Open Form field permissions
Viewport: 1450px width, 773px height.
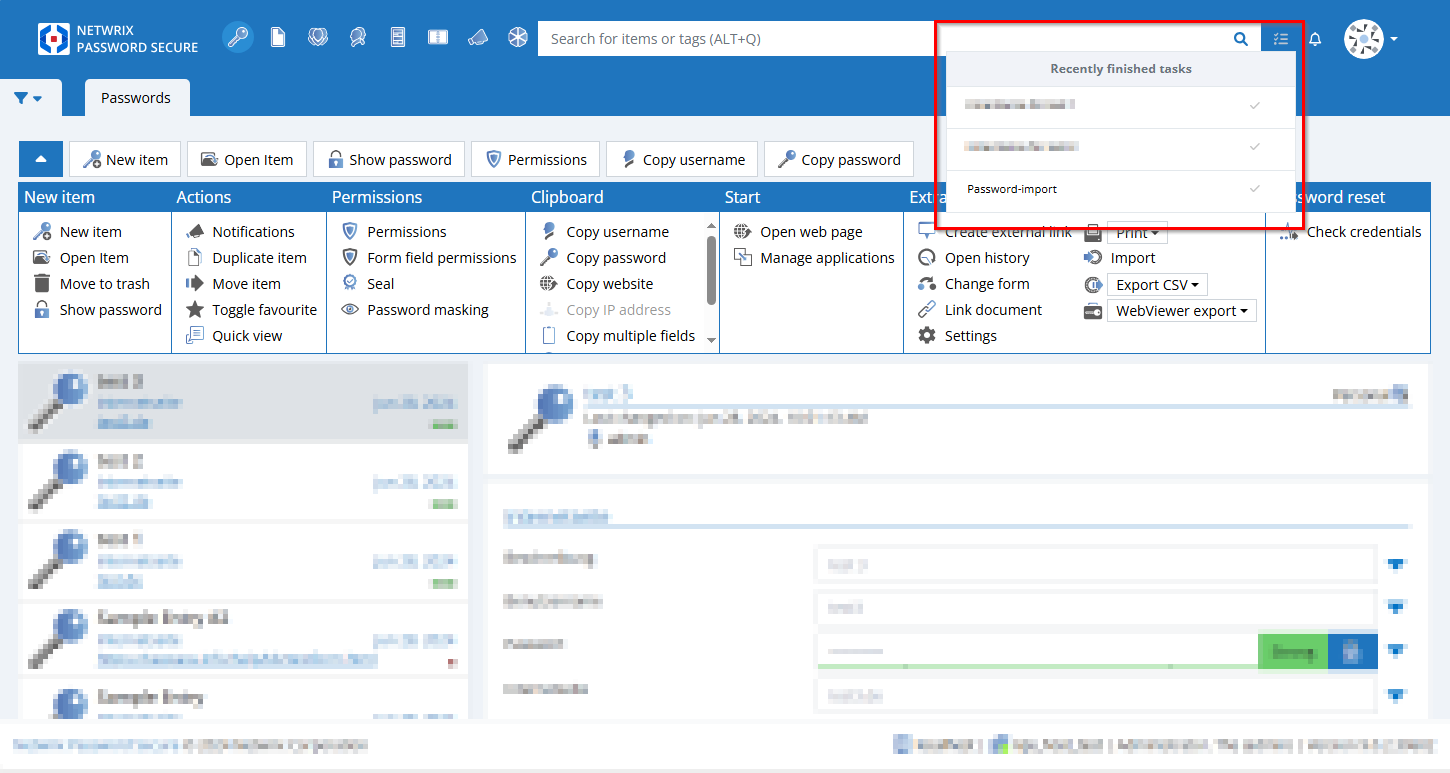tap(429, 258)
